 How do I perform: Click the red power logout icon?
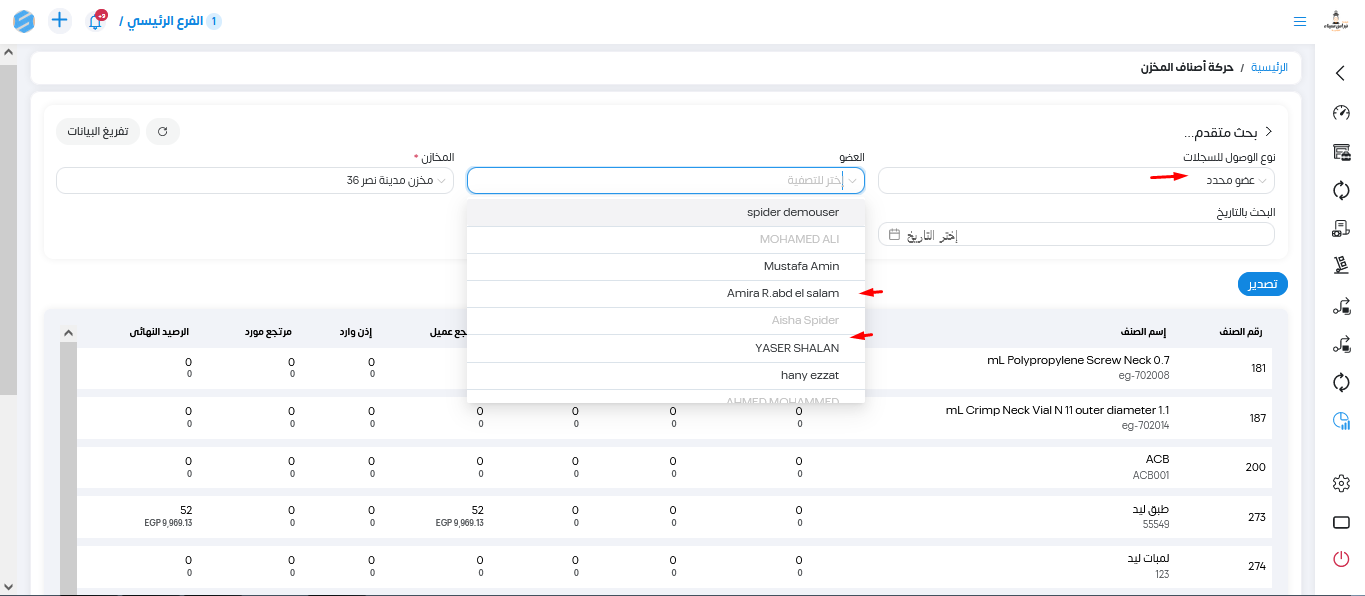(x=1341, y=559)
